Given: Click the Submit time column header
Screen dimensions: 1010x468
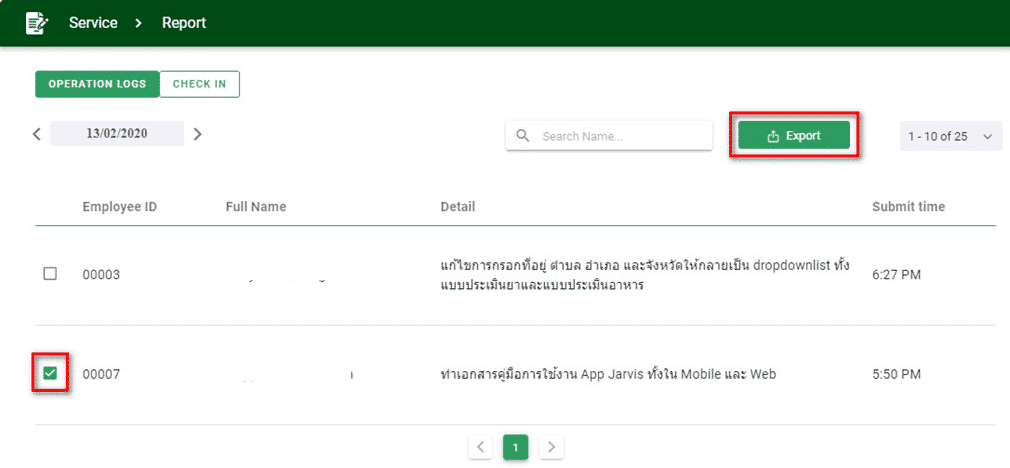Looking at the screenshot, I should click(x=908, y=207).
